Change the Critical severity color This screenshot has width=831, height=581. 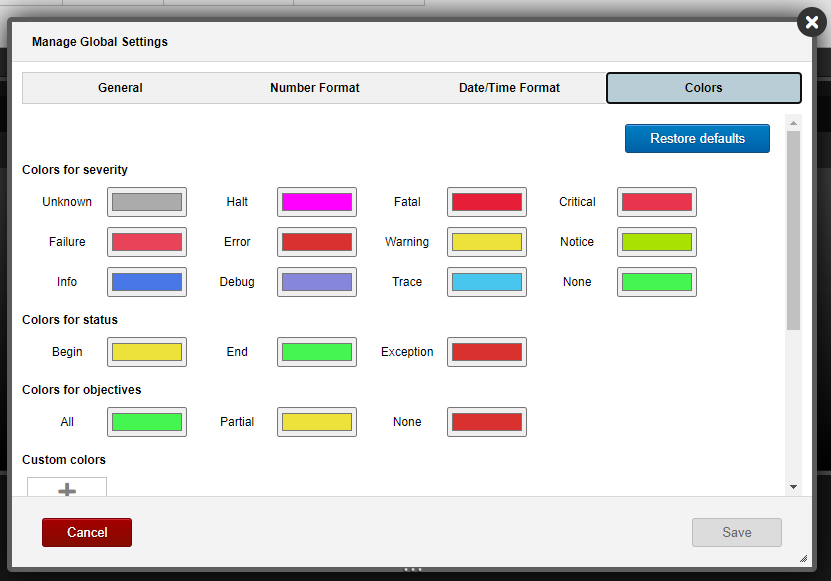[656, 201]
